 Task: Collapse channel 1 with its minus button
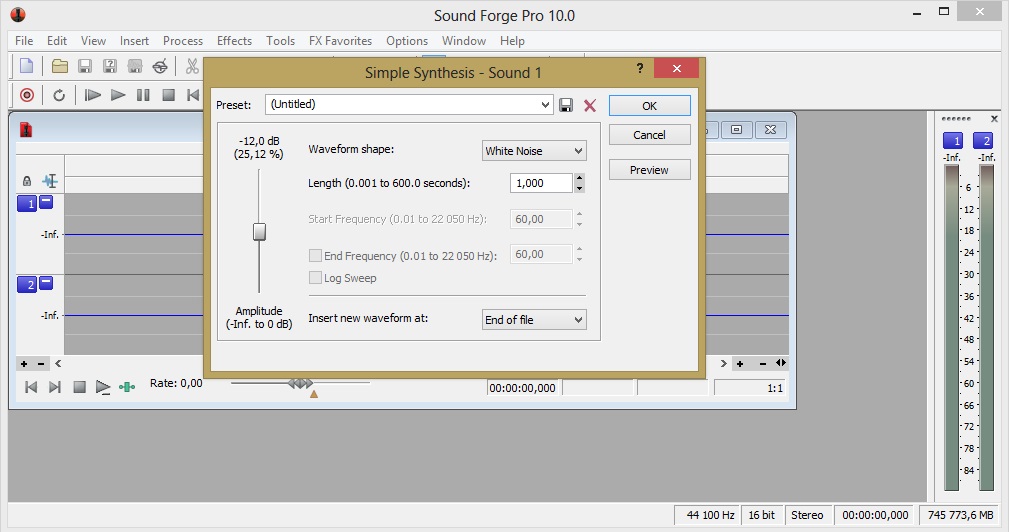[x=46, y=201]
